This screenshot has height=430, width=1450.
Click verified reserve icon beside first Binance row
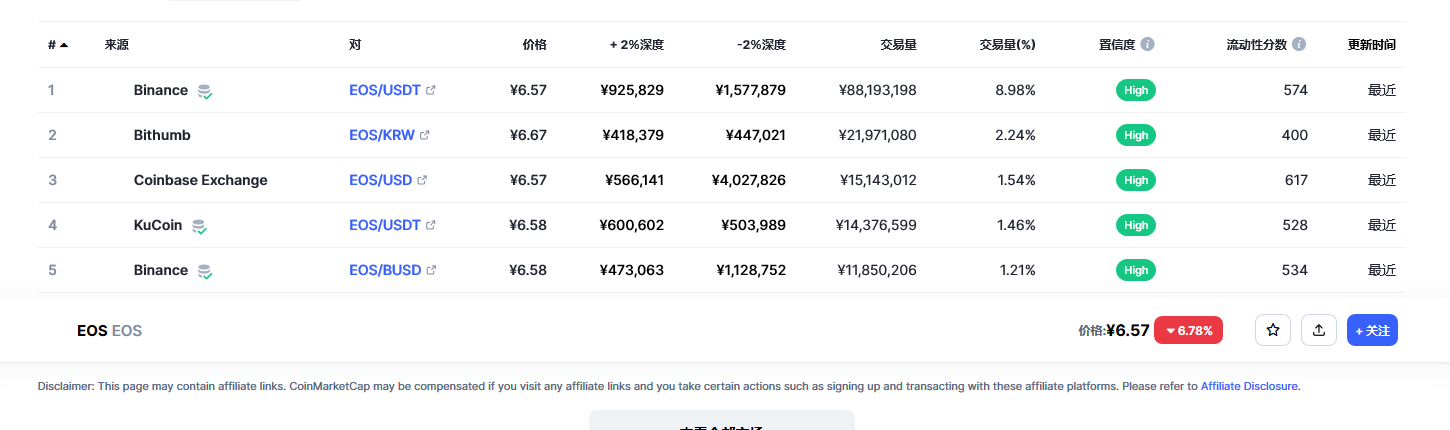[x=205, y=91]
